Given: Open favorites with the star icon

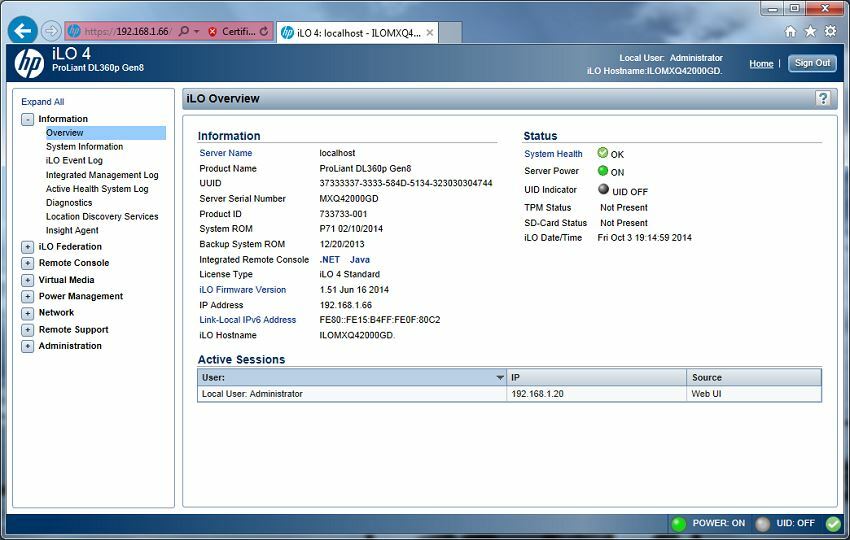Looking at the screenshot, I should (x=810, y=31).
